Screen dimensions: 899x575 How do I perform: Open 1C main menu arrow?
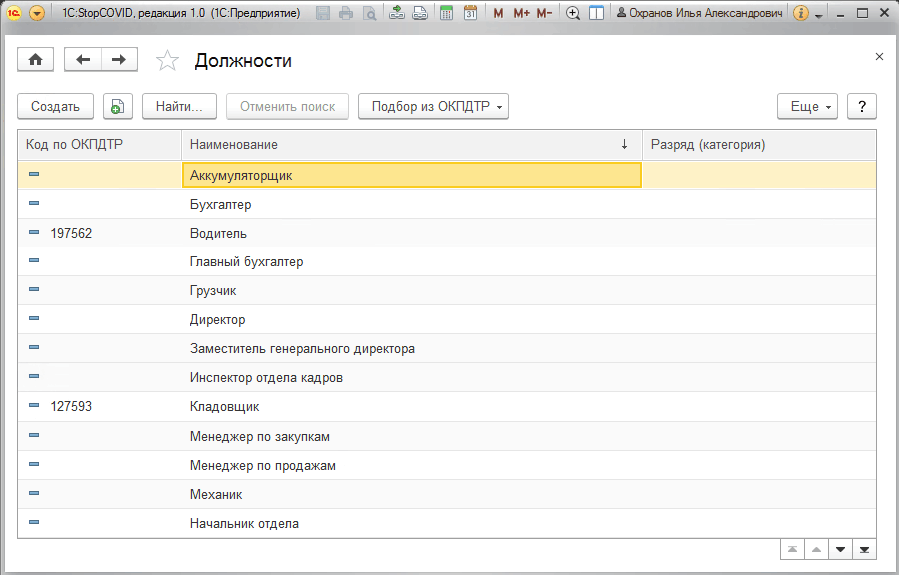click(37, 13)
